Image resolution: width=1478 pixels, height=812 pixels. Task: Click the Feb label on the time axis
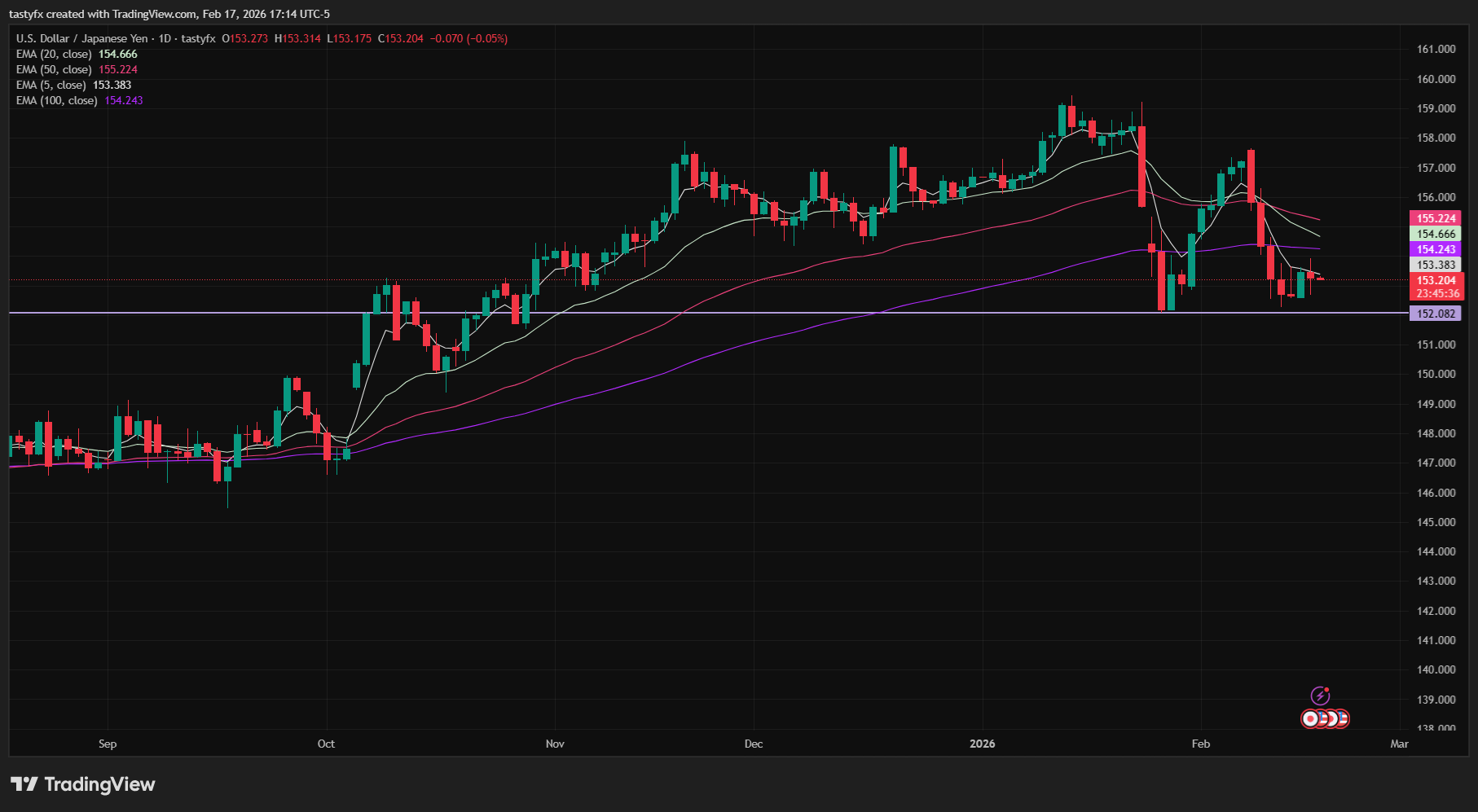(1200, 744)
